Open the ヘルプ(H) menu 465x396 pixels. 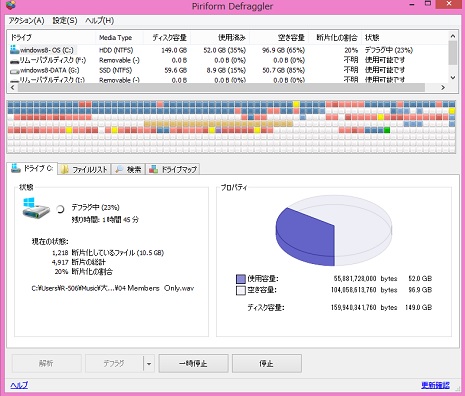pos(99,21)
